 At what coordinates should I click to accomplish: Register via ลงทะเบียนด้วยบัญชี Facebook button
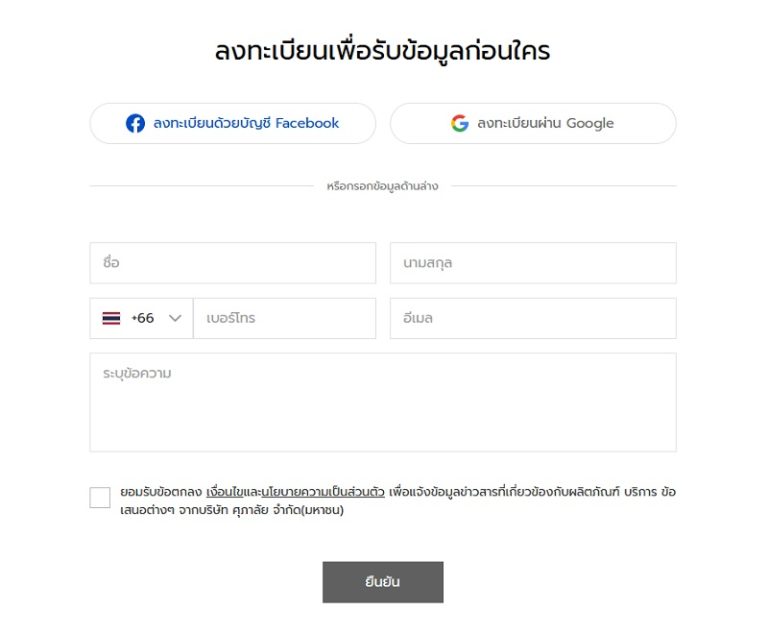(233, 123)
